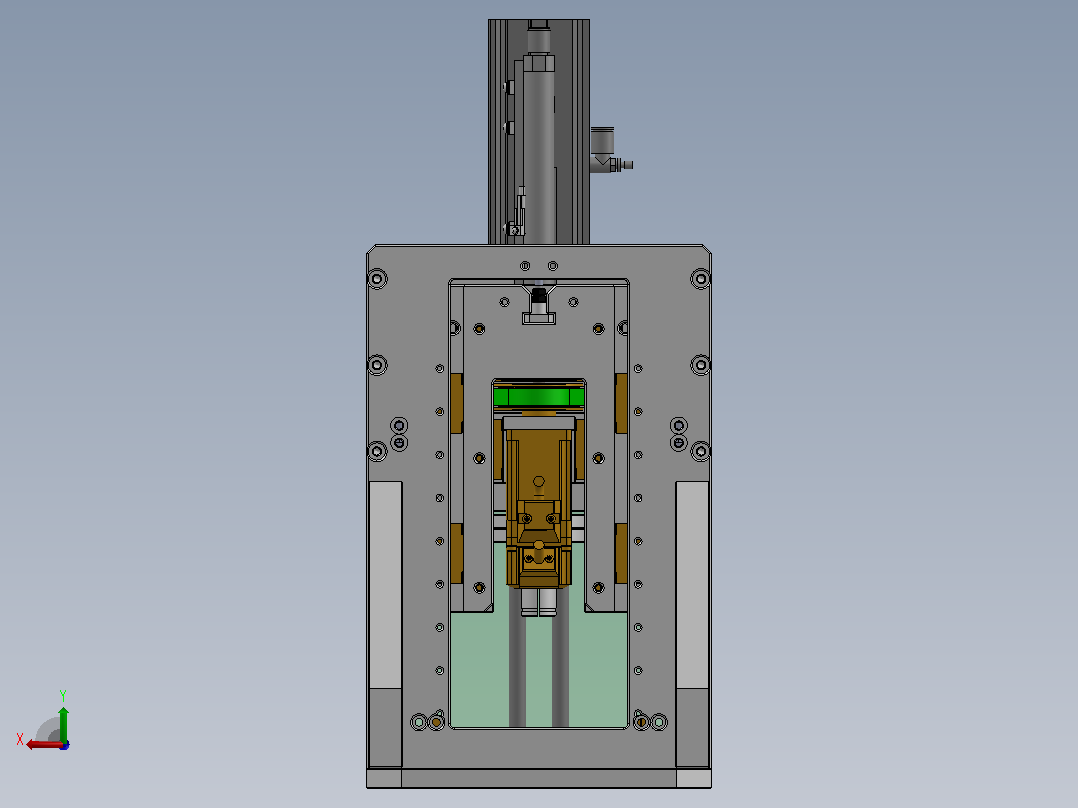The width and height of the screenshot is (1078, 808).
Task: Select the dark cylinder housing at the top
Action: coord(539,131)
